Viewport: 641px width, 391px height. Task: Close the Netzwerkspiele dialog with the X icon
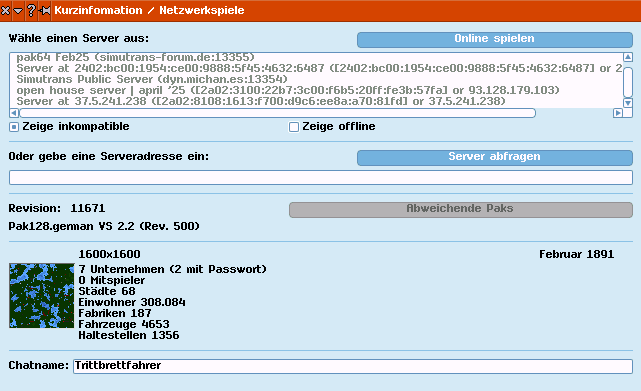coord(5,11)
